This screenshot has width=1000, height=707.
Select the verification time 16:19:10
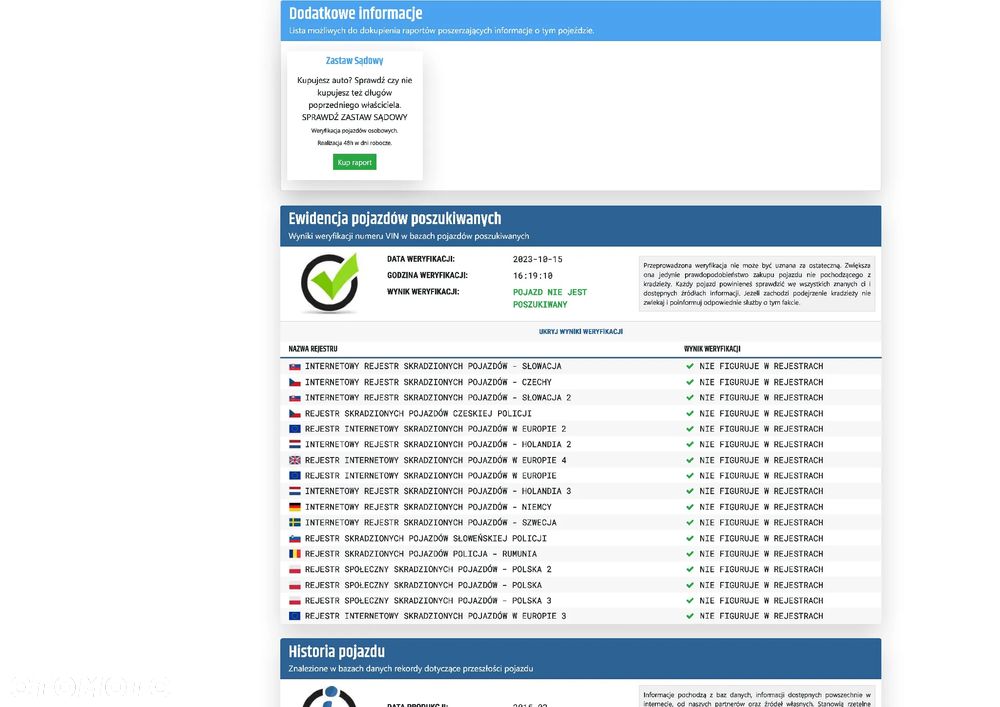point(533,276)
